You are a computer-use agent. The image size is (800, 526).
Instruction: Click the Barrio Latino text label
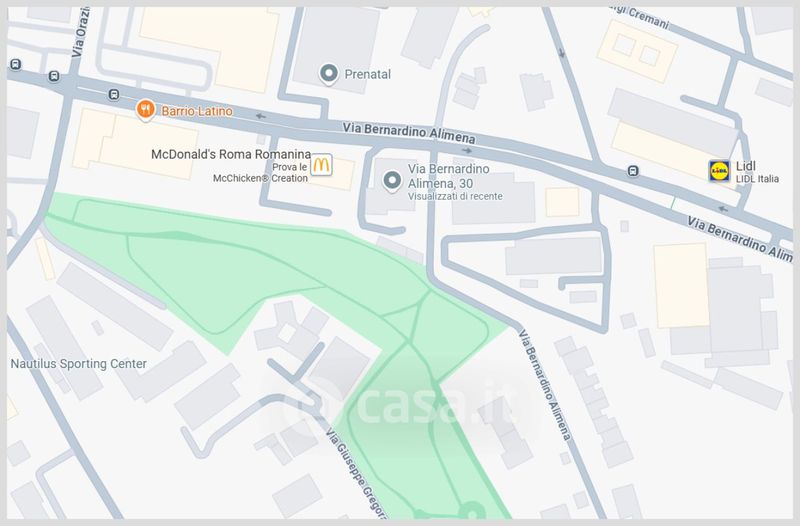197,111
